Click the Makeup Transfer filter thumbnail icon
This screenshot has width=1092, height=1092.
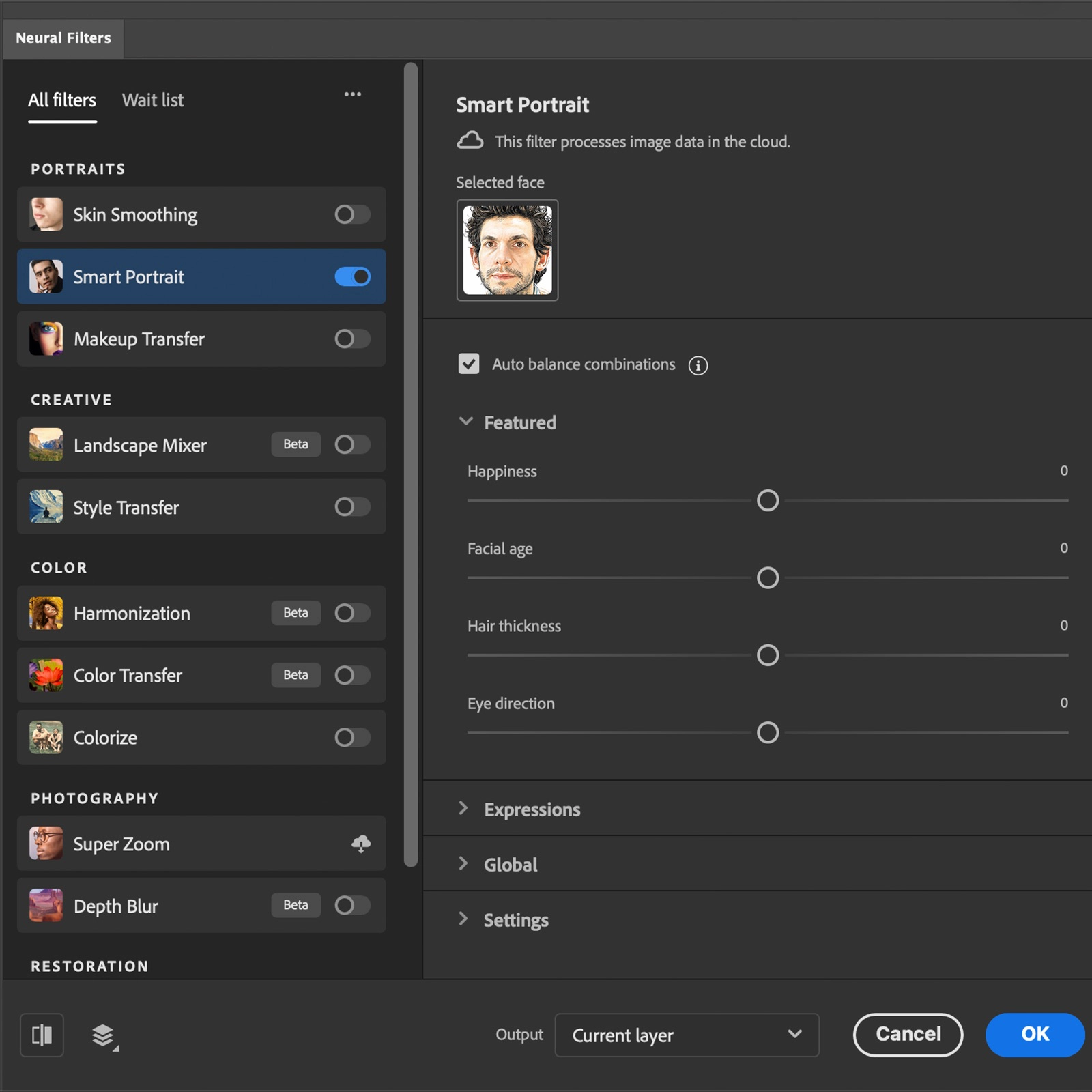pyautogui.click(x=46, y=339)
